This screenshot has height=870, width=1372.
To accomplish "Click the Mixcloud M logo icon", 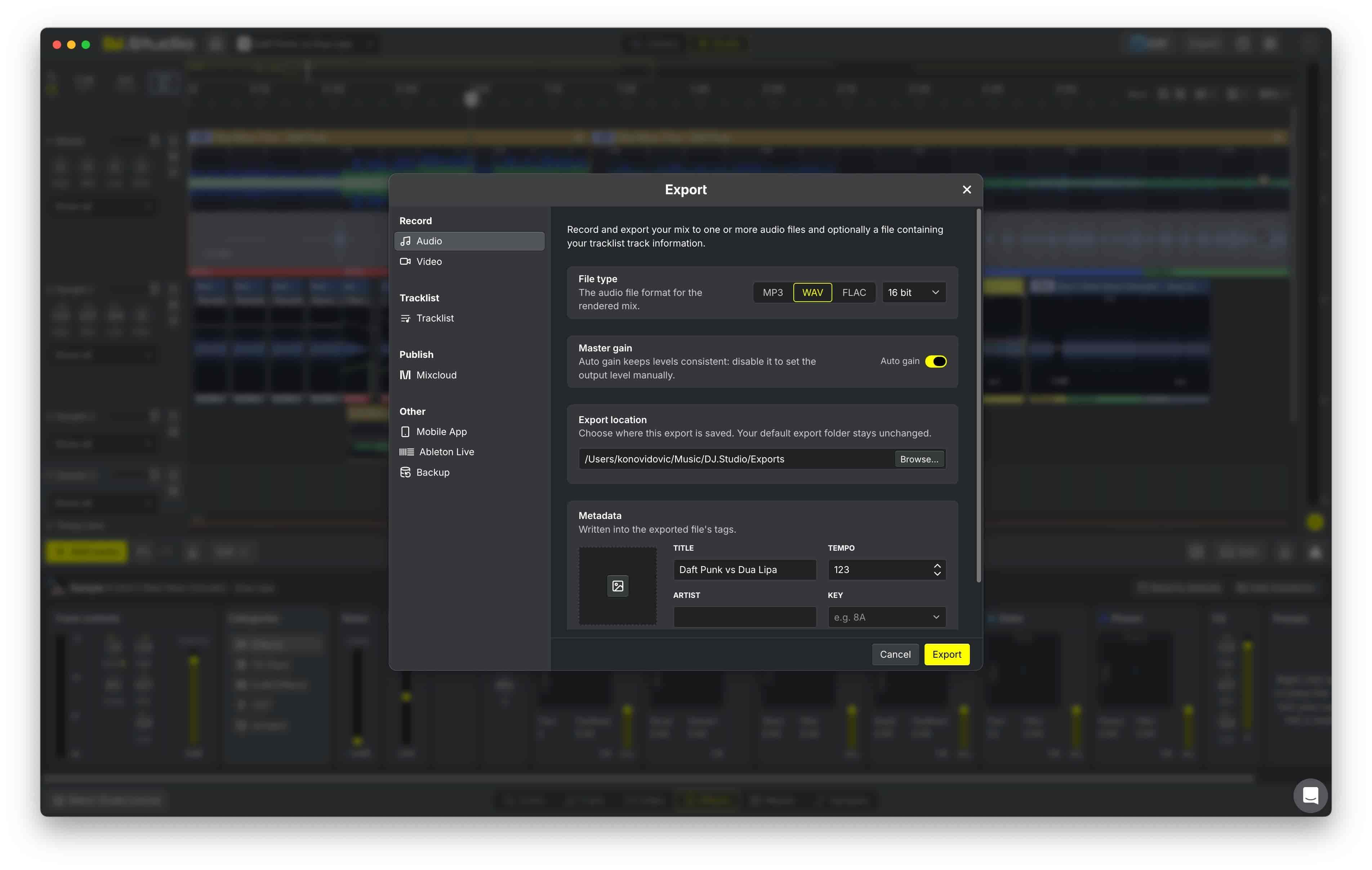I will tap(405, 375).
